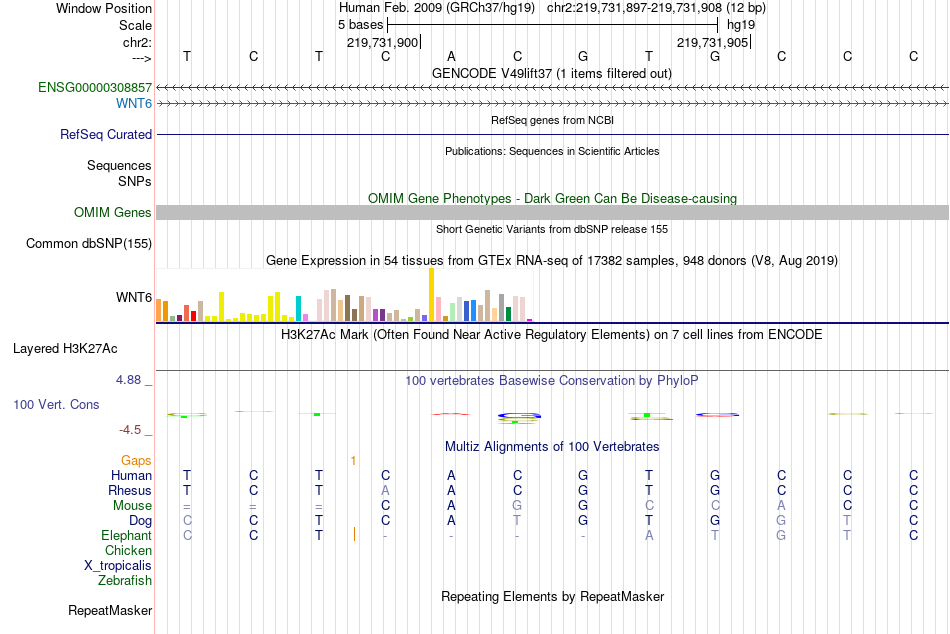Click the '219,731,900' position marker
950x634 pixels.
tap(382, 42)
